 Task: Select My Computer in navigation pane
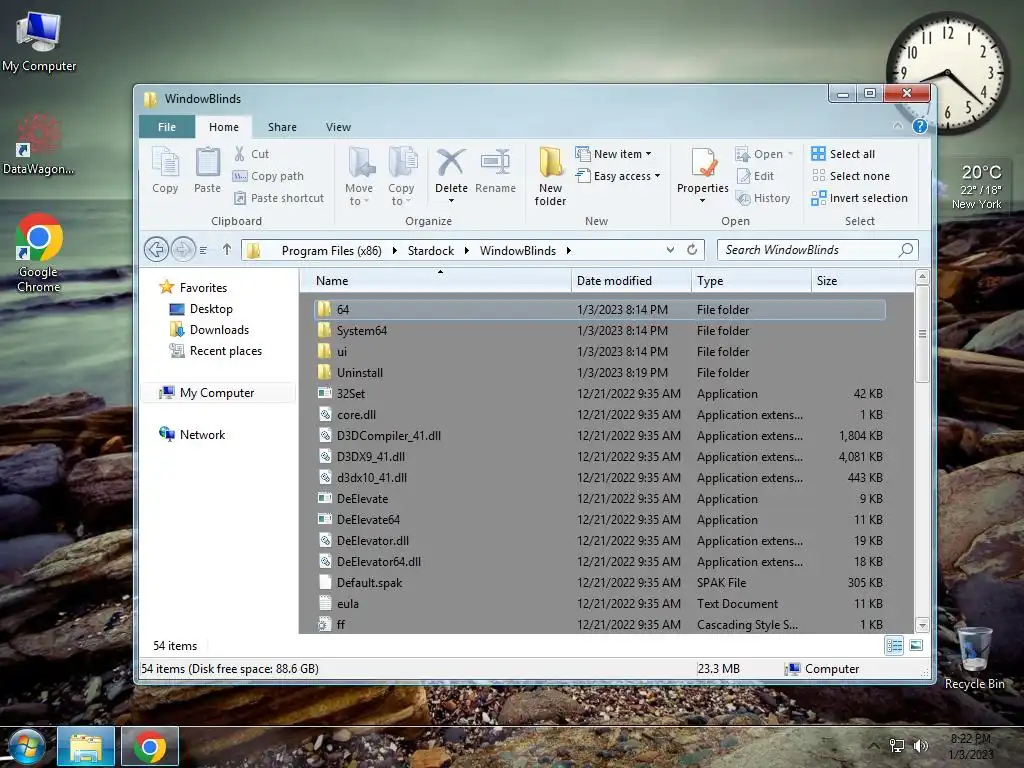point(216,392)
